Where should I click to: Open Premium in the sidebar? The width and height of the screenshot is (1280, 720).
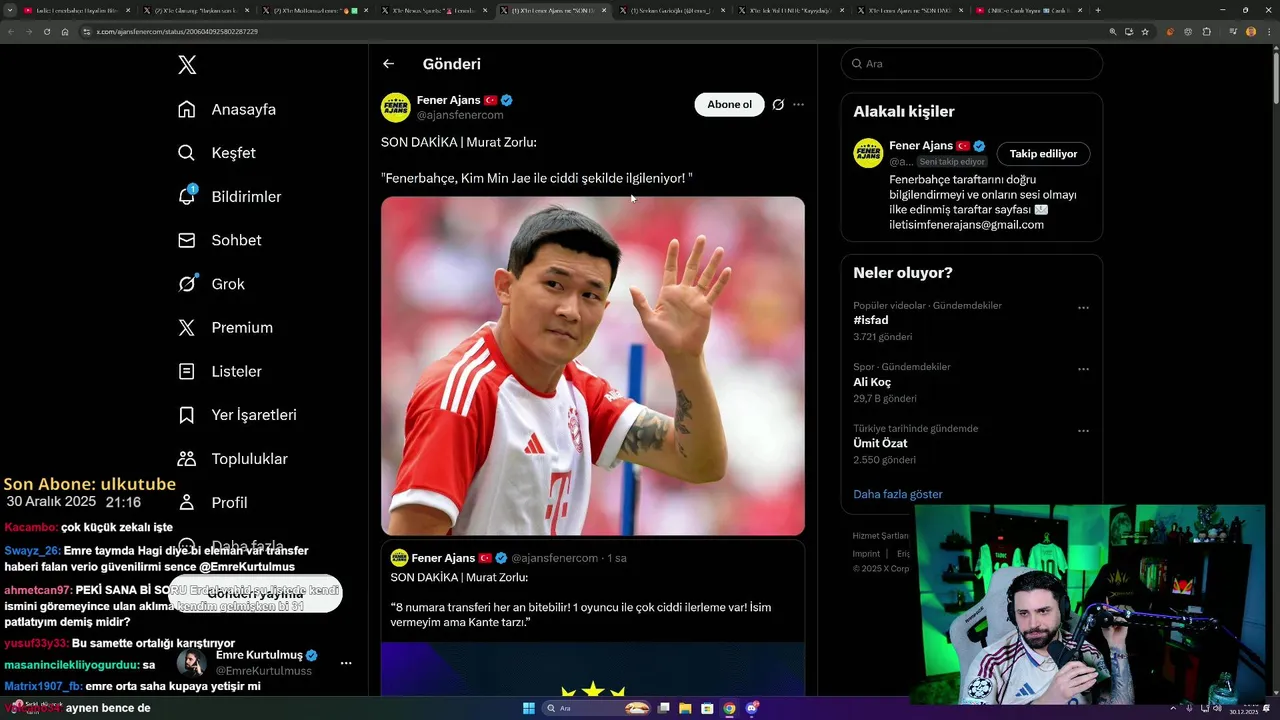coord(225,328)
